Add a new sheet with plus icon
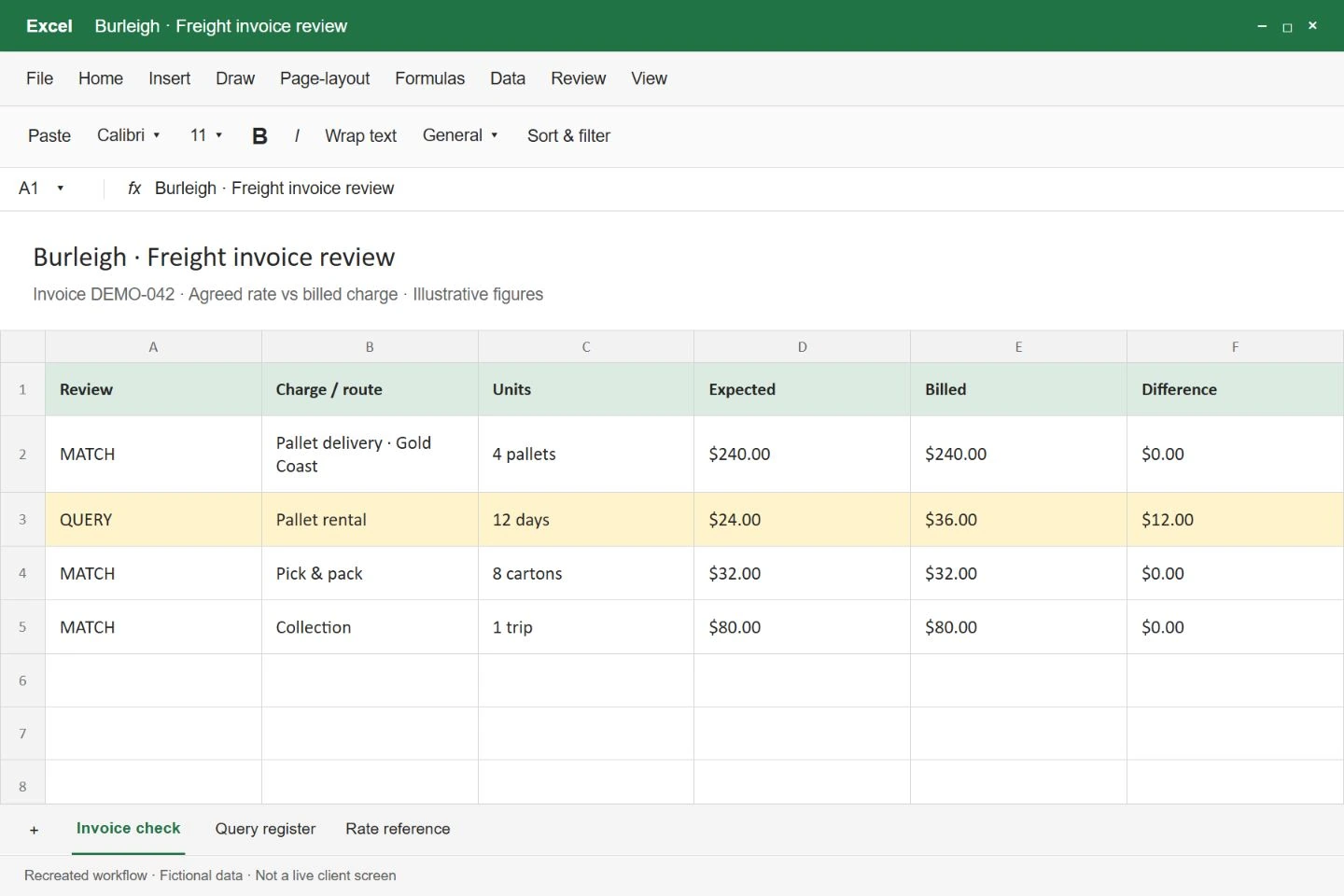This screenshot has height=896, width=1344. [35, 830]
